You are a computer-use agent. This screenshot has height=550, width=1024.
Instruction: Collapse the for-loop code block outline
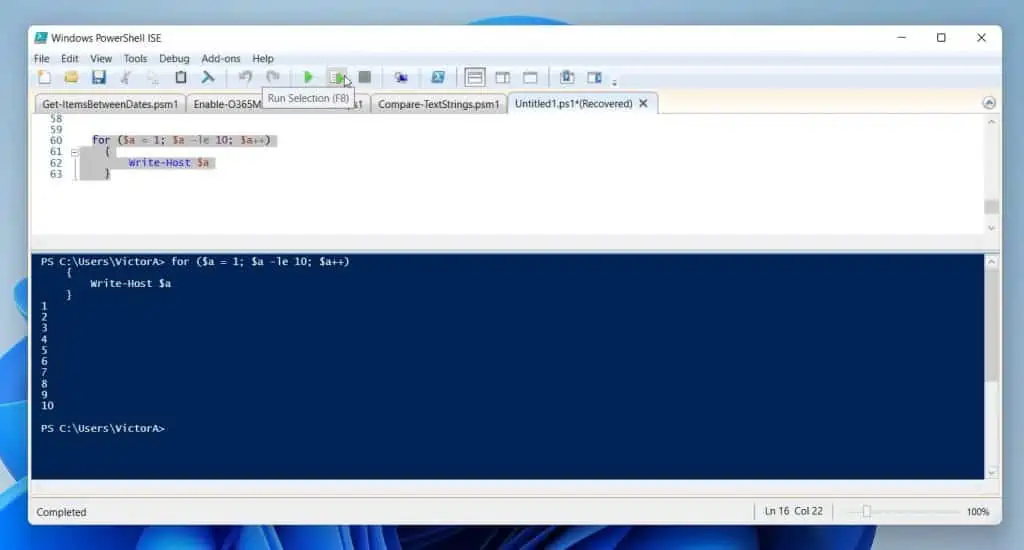(74, 152)
